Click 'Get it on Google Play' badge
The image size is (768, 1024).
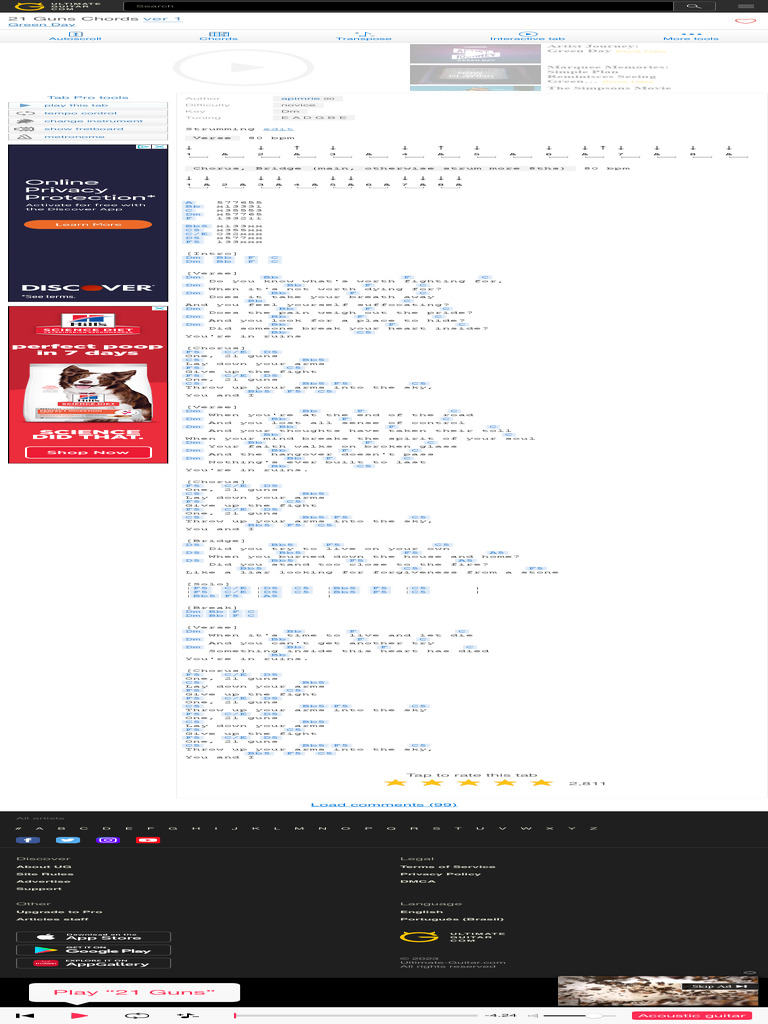93,950
